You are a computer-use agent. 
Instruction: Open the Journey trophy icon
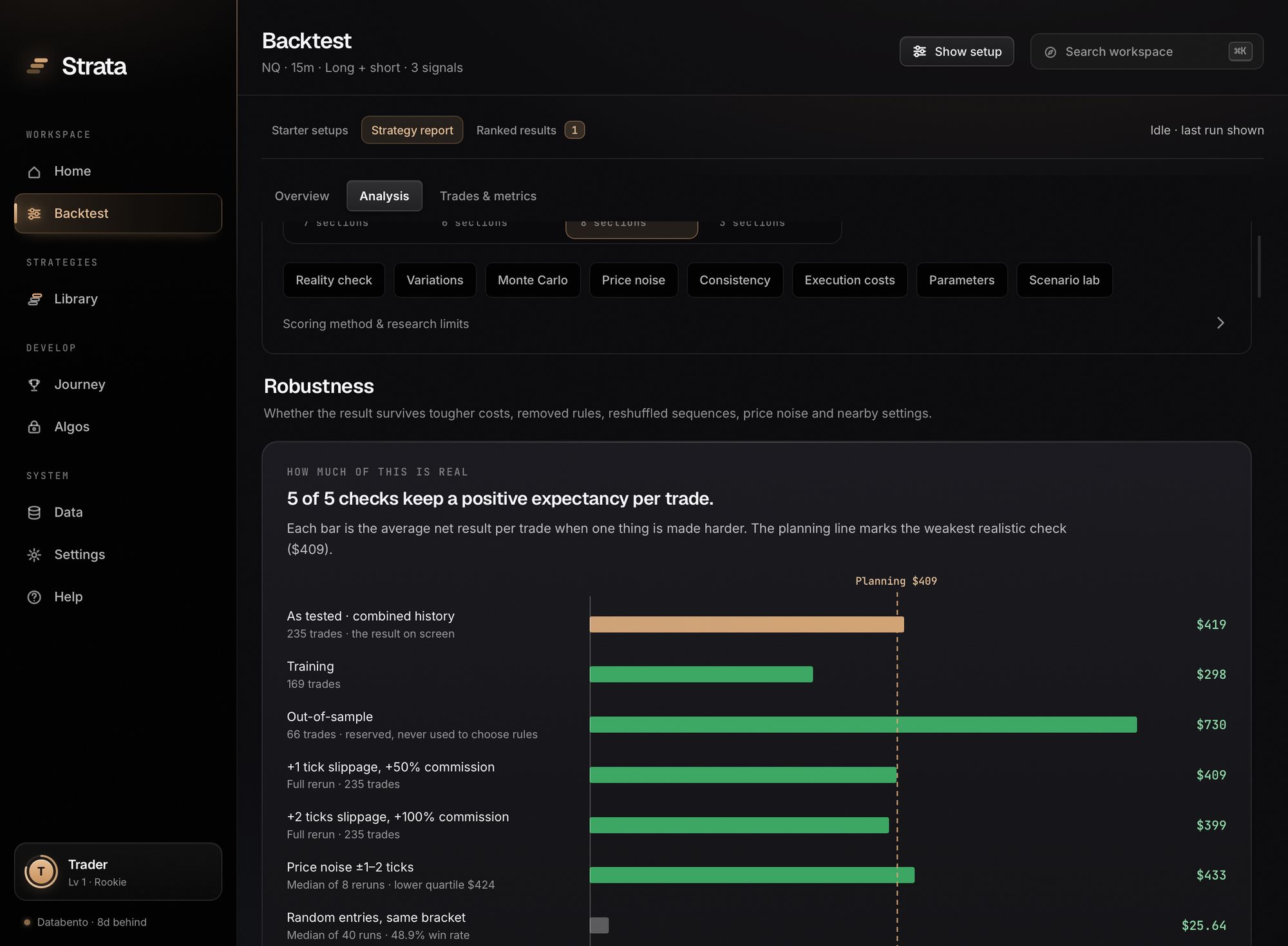click(34, 384)
